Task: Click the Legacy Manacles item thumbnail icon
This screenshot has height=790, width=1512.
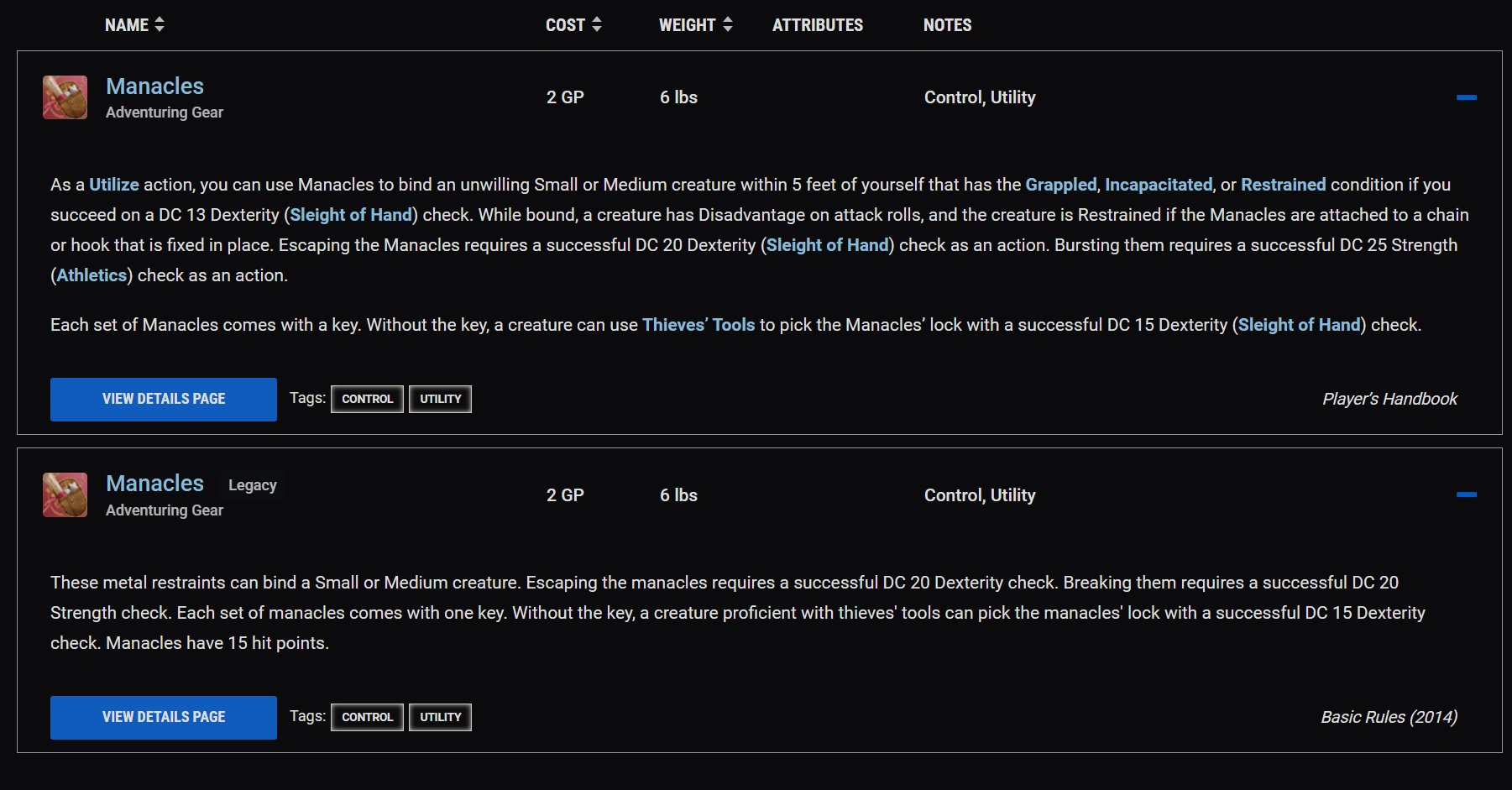Action: point(65,495)
